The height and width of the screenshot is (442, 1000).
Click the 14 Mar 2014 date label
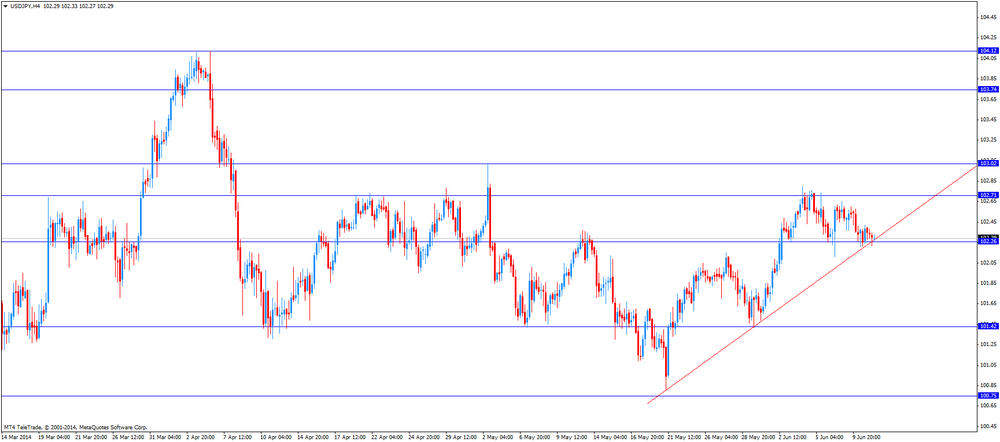coord(17,438)
